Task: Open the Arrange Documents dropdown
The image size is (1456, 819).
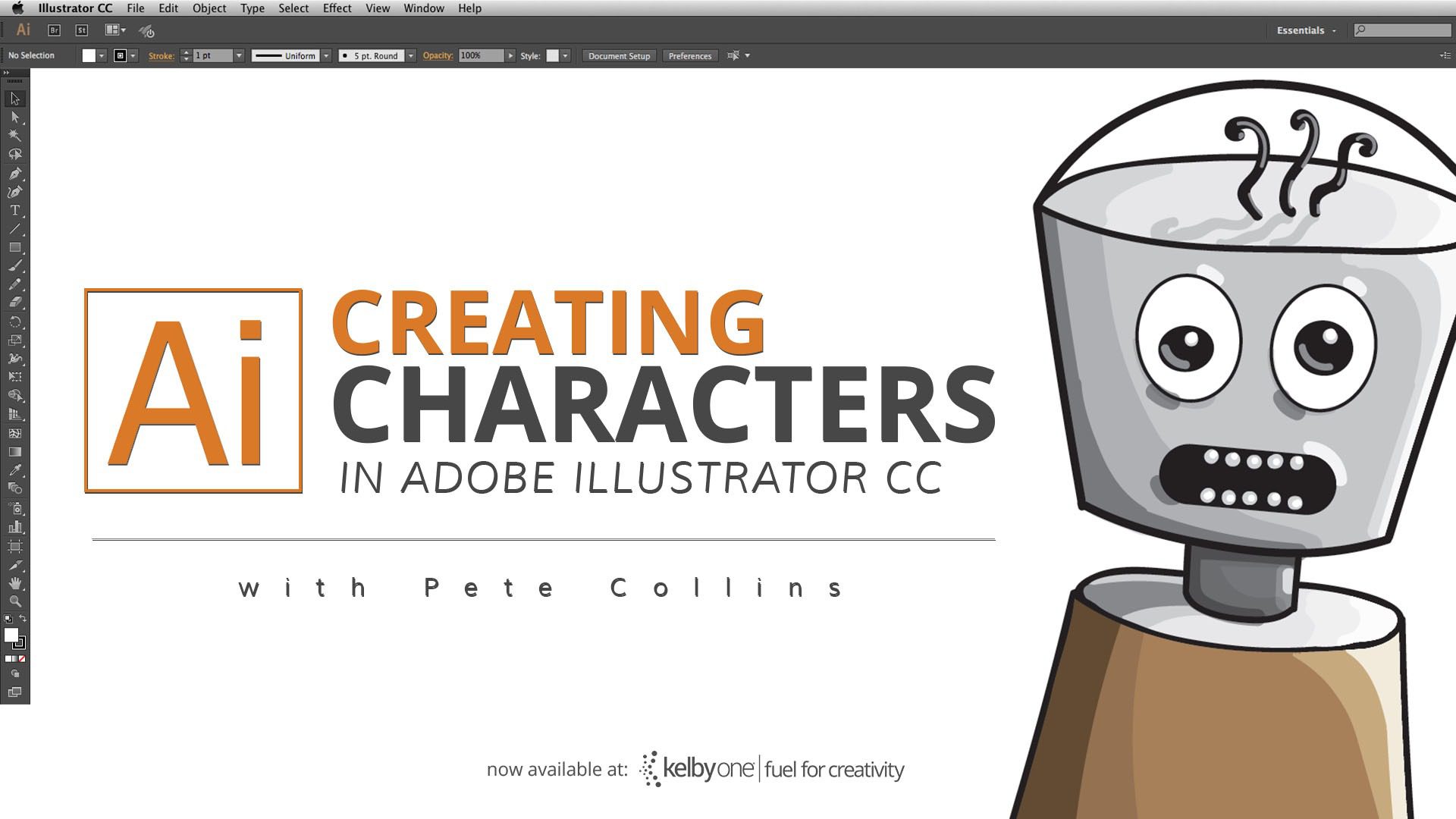Action: click(x=116, y=30)
